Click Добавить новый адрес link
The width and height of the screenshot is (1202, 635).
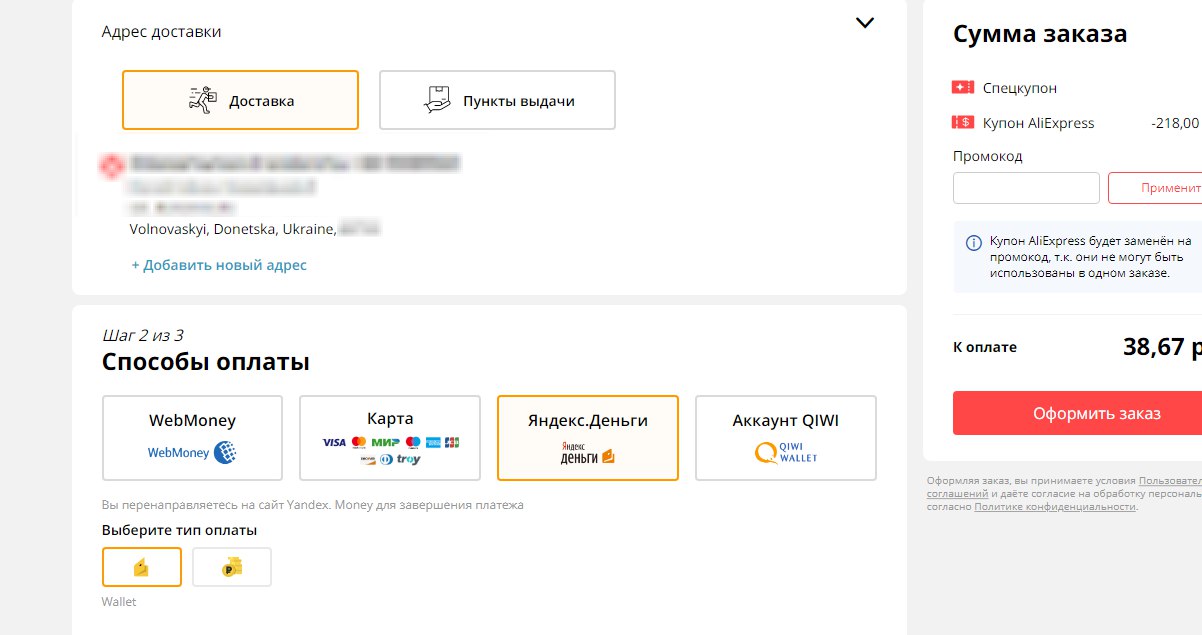(219, 265)
